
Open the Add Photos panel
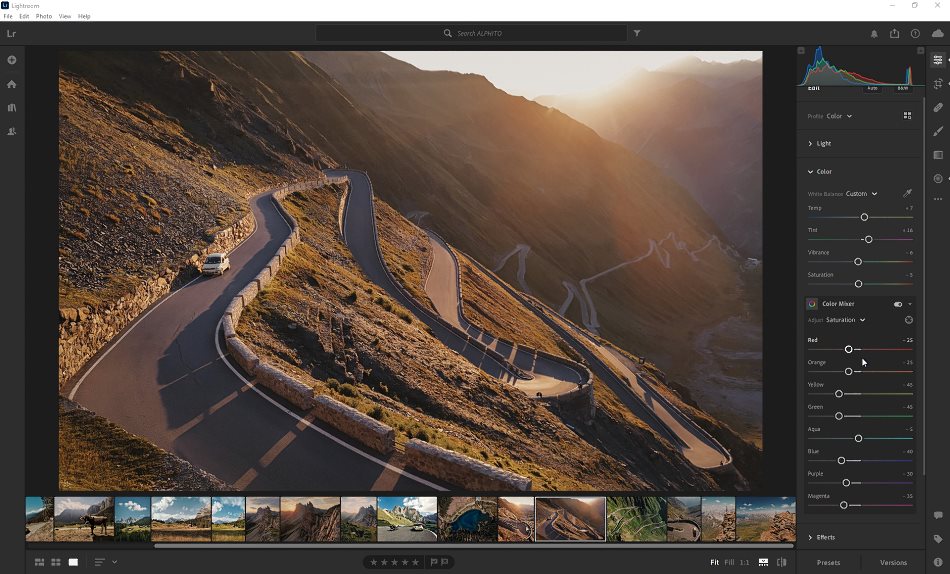[12, 60]
